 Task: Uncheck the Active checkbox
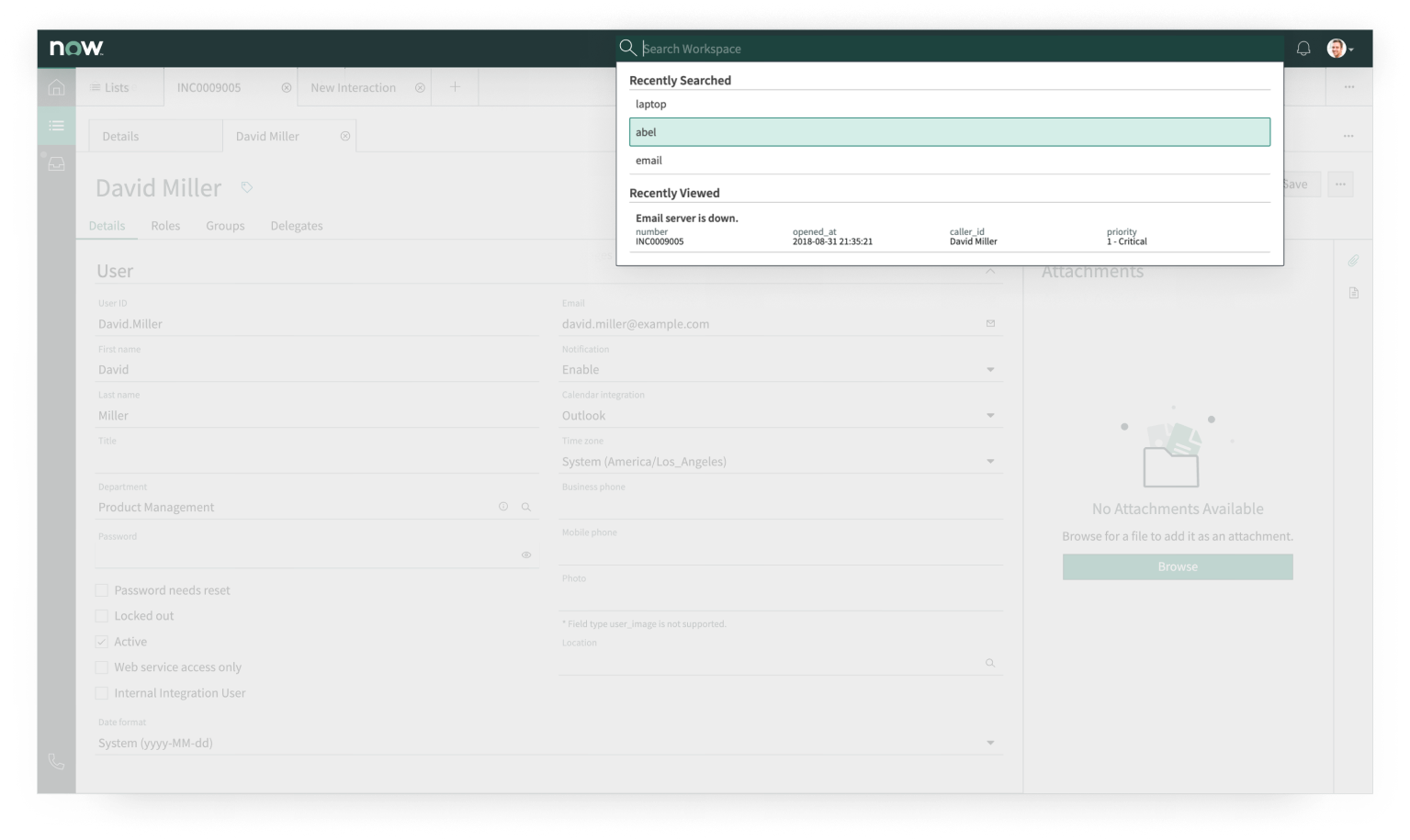click(102, 642)
